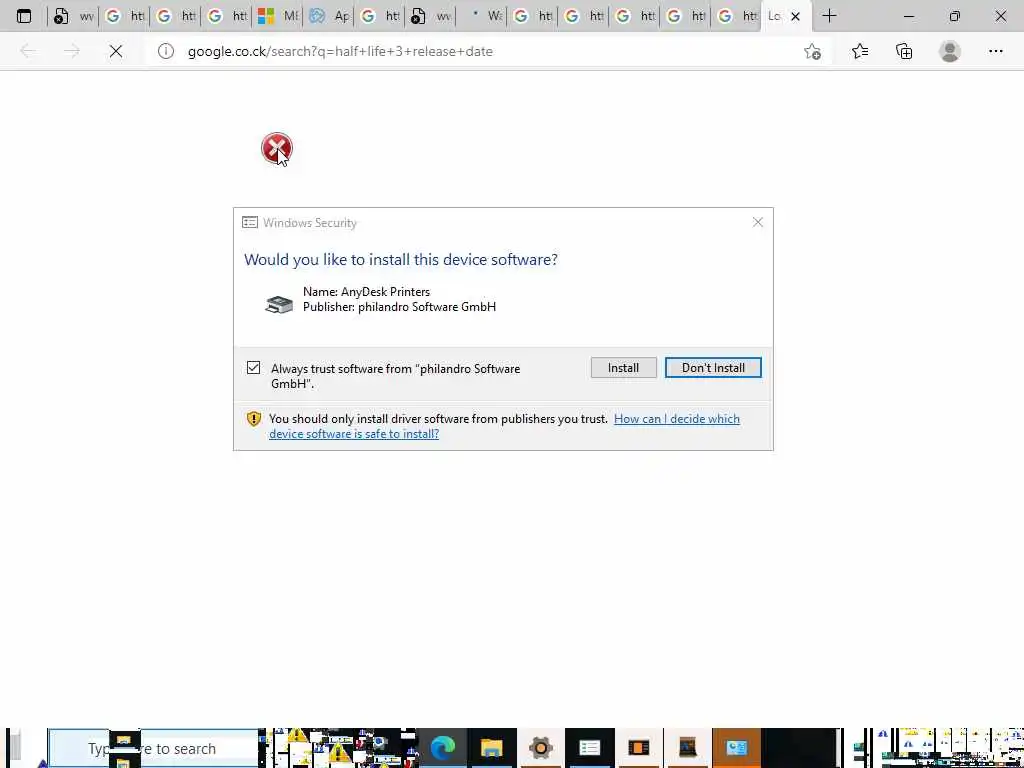Screen dimensions: 1024x768
Task: Open Microsoft Edge from the taskbar
Action: 442,748
